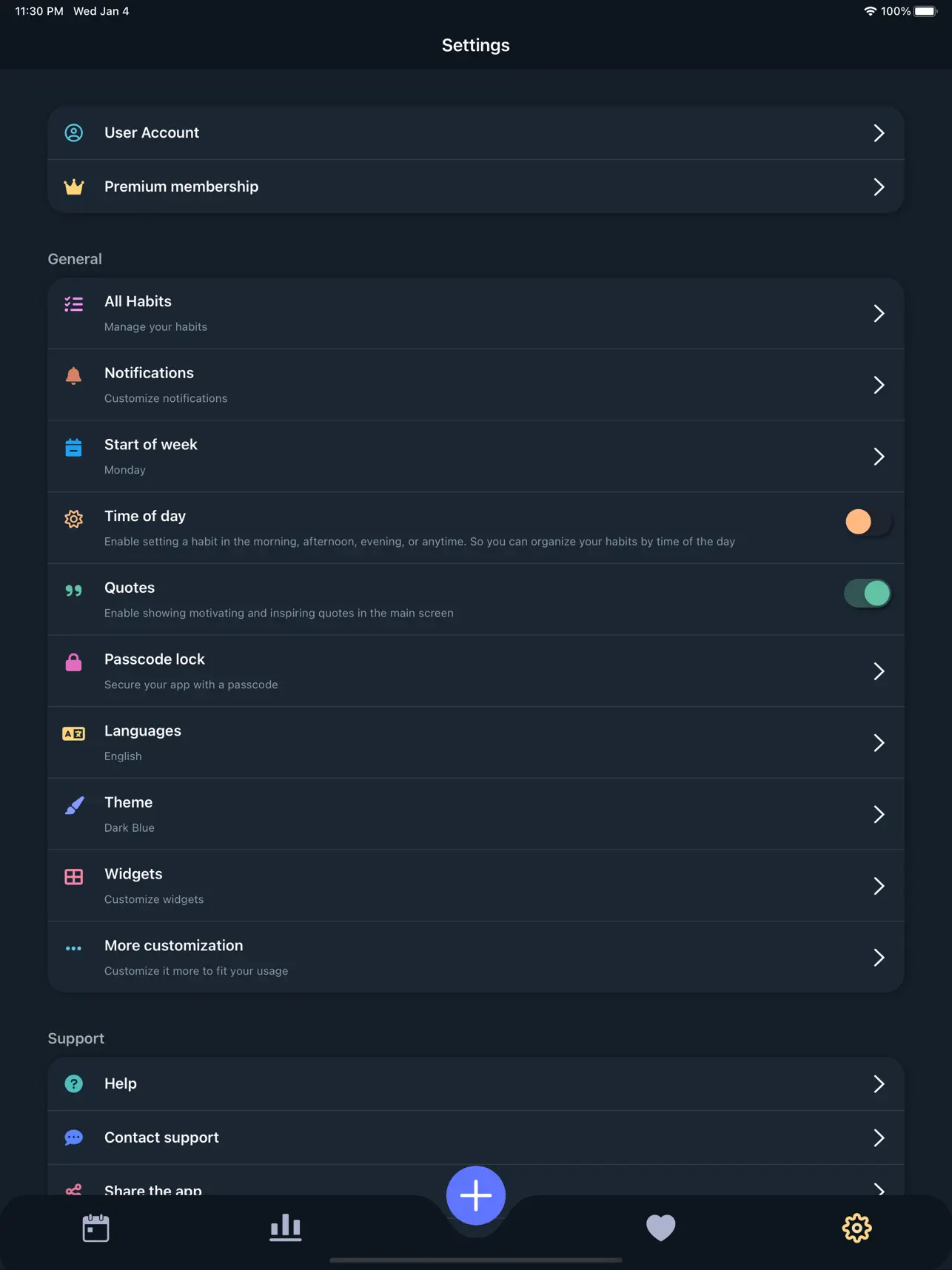Tap the Languages translate icon

point(74,733)
